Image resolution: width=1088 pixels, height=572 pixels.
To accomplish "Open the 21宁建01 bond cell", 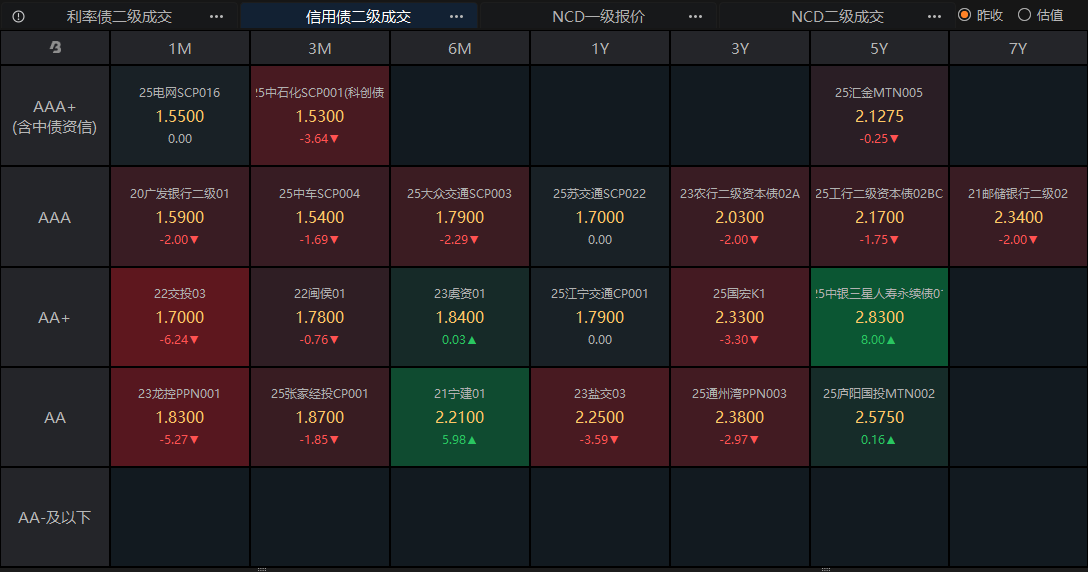I will 460,417.
